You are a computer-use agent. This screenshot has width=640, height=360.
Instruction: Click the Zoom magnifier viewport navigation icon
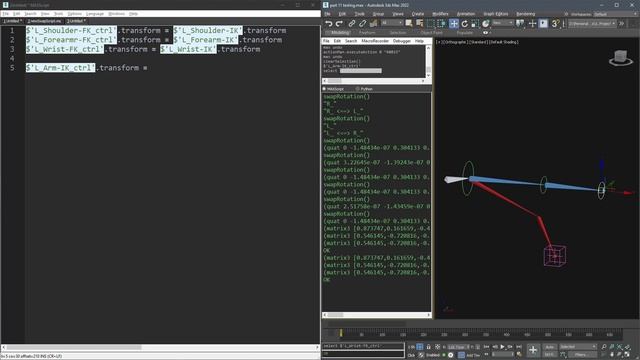(x=604, y=347)
